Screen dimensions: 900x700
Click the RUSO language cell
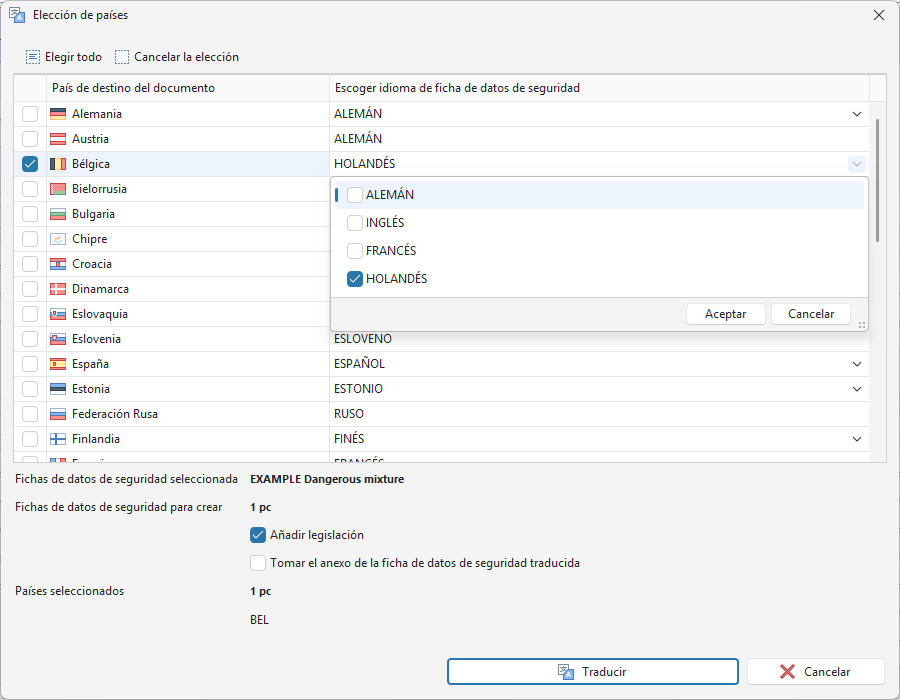pos(599,414)
